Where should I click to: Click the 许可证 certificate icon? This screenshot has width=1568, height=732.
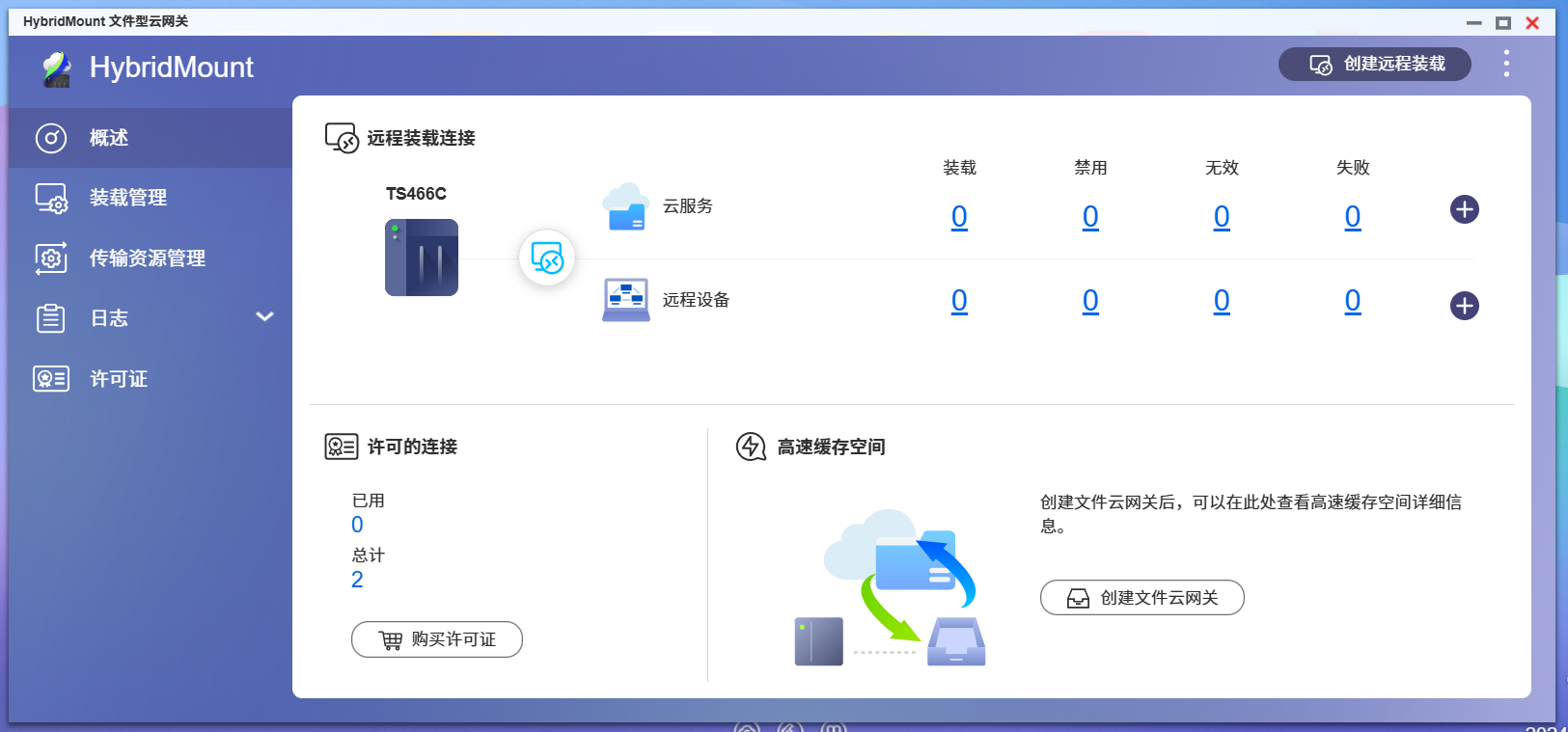tap(51, 379)
